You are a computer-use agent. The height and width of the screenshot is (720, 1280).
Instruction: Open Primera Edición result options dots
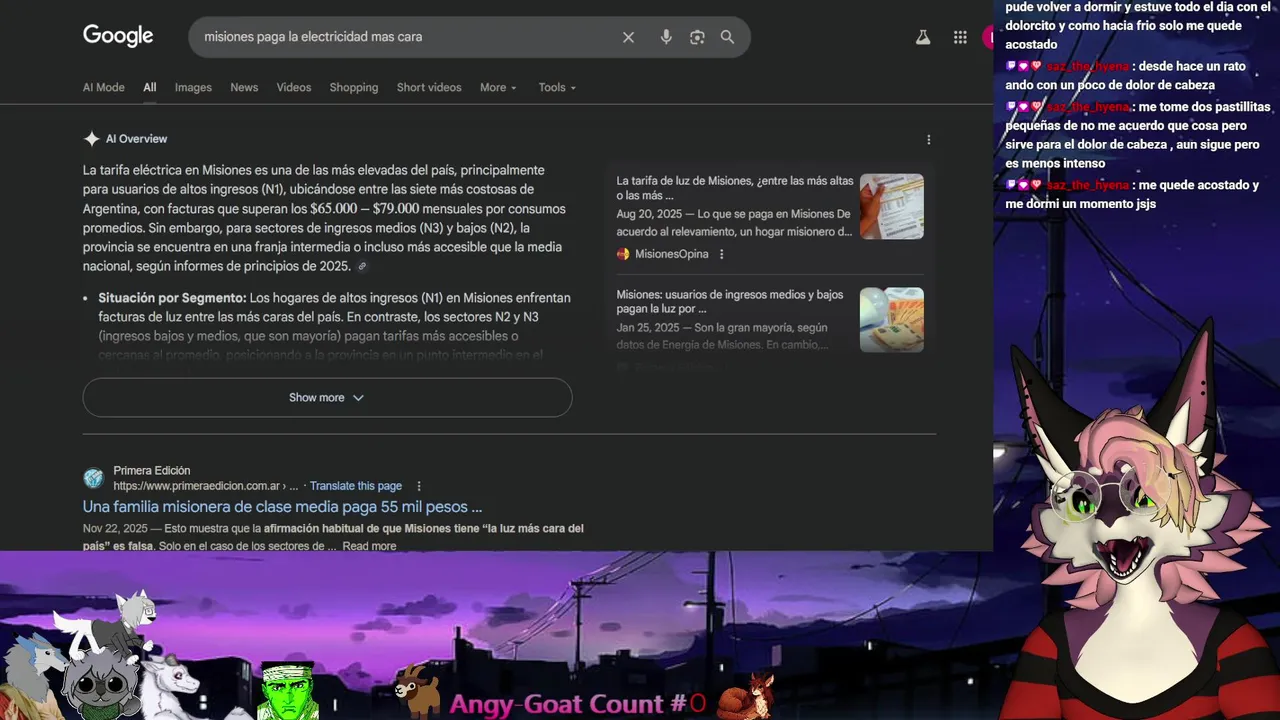(419, 486)
